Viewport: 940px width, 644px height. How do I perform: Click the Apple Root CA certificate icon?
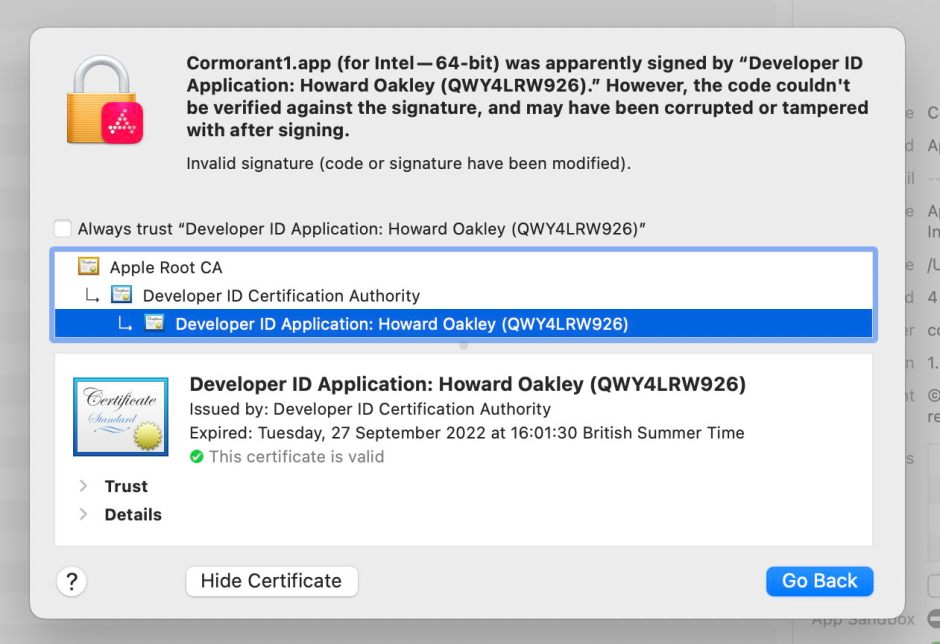point(90,267)
